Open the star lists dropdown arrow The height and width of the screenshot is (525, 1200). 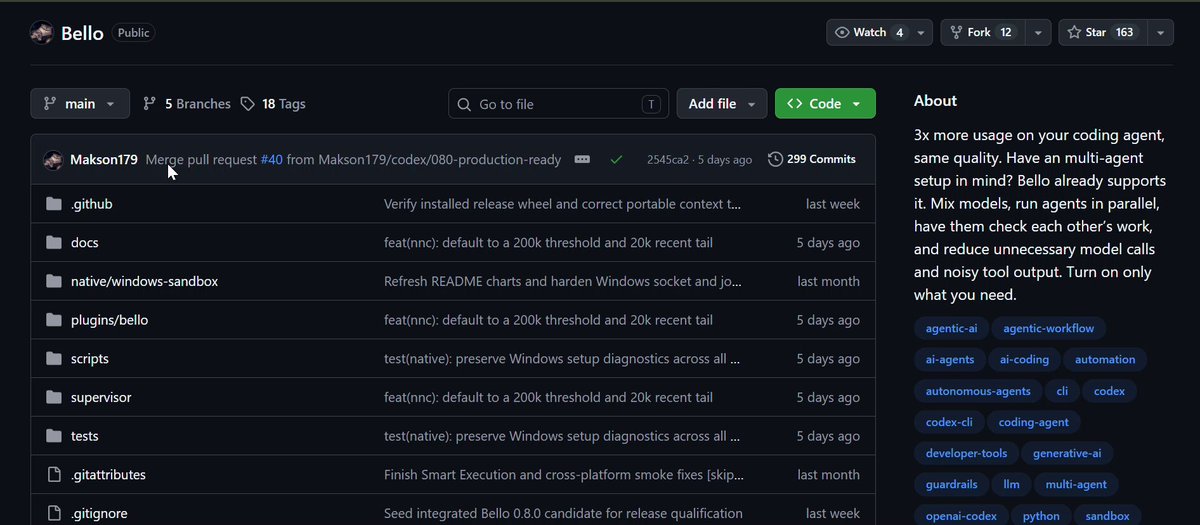pyautogui.click(x=1160, y=32)
